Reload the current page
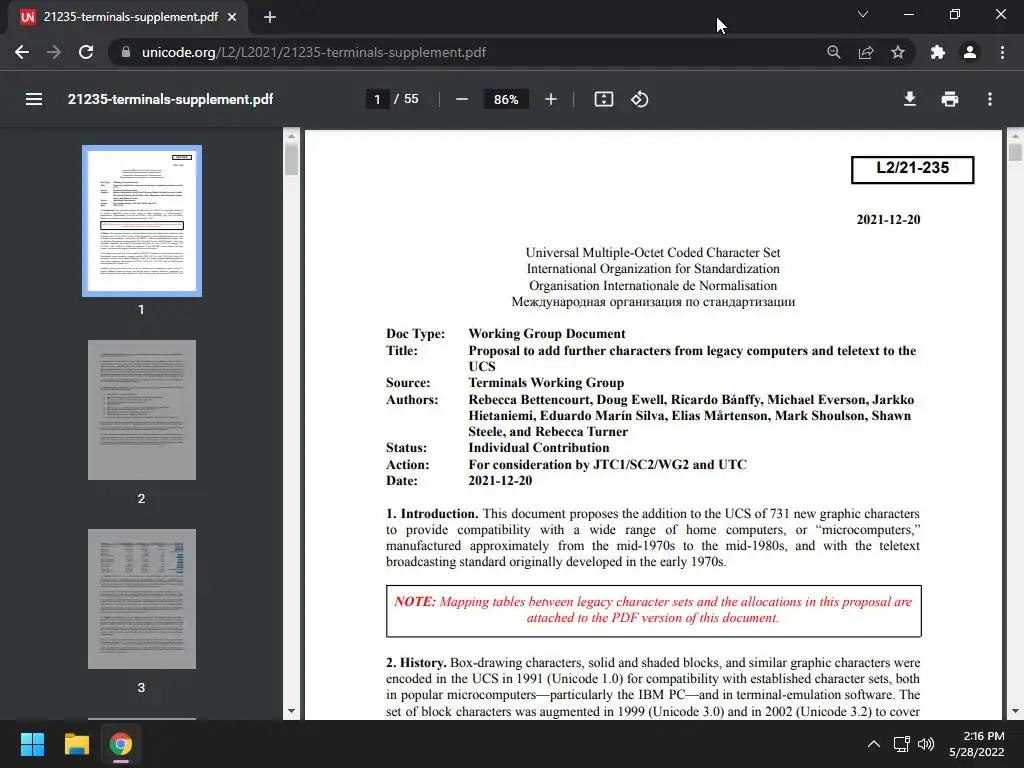Image resolution: width=1024 pixels, height=768 pixels. (86, 52)
